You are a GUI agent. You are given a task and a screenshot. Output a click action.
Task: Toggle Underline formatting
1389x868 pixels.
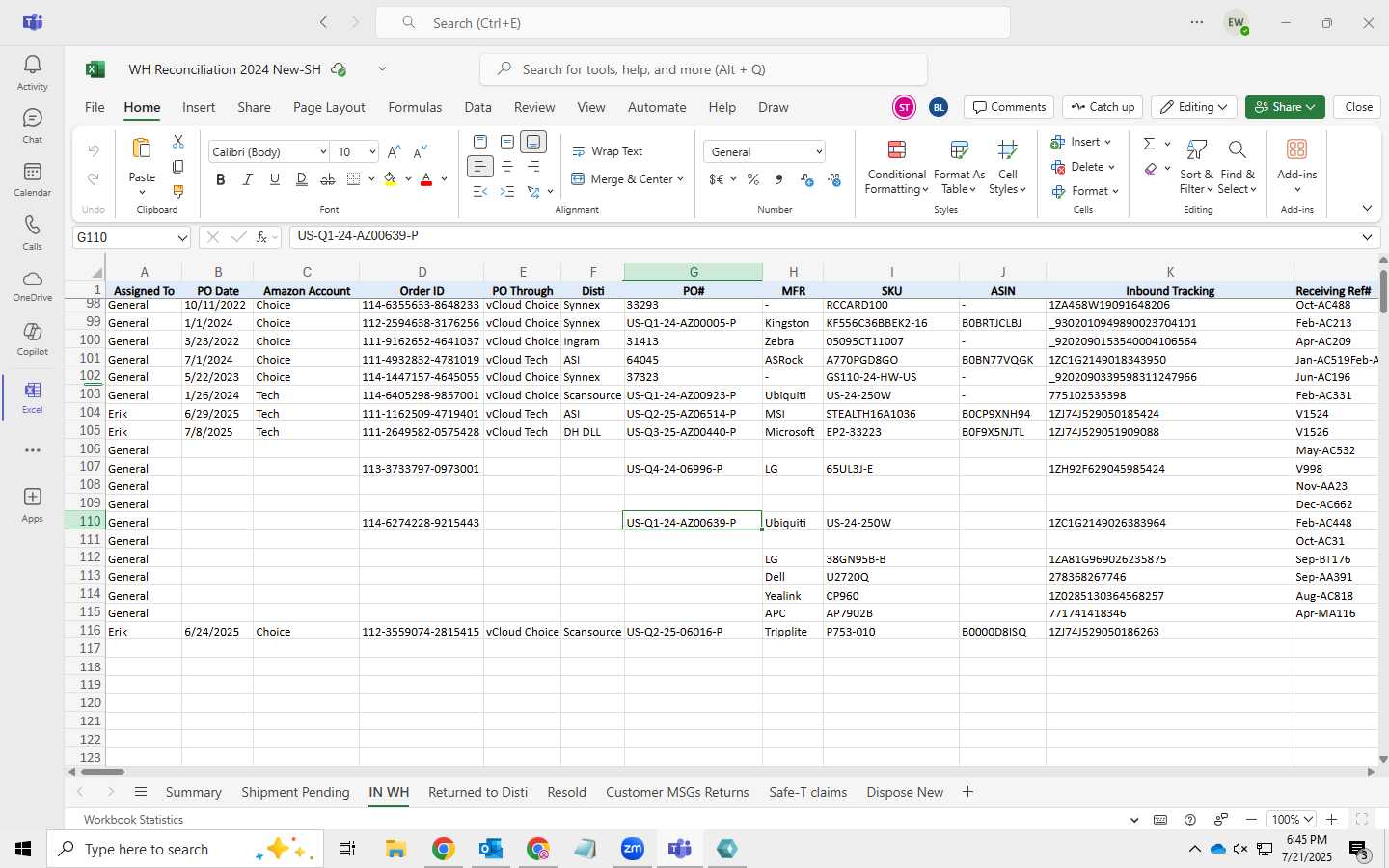[275, 179]
